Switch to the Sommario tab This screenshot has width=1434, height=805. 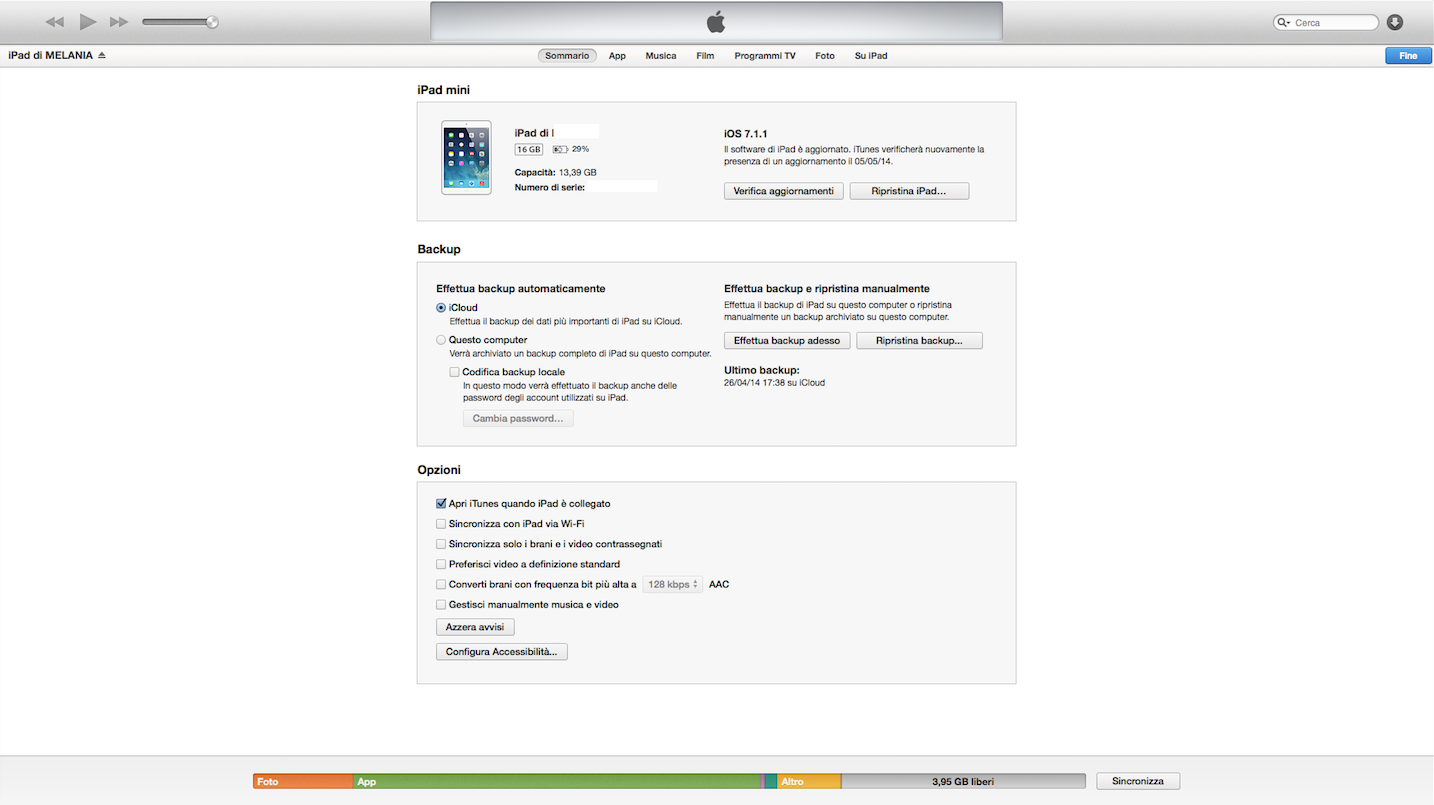tap(567, 56)
